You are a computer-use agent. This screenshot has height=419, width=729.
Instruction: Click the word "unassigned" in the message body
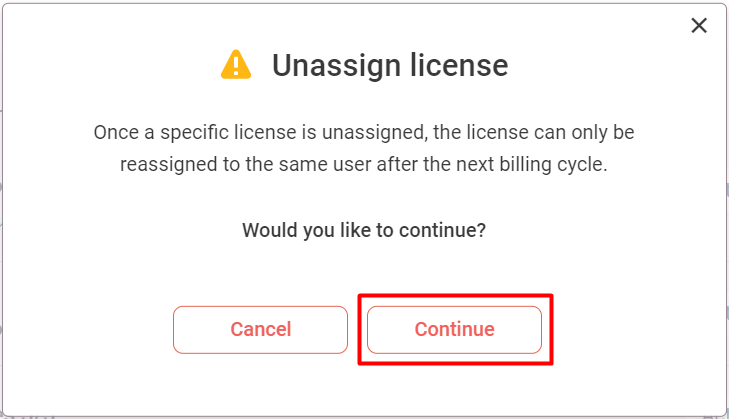375,133
